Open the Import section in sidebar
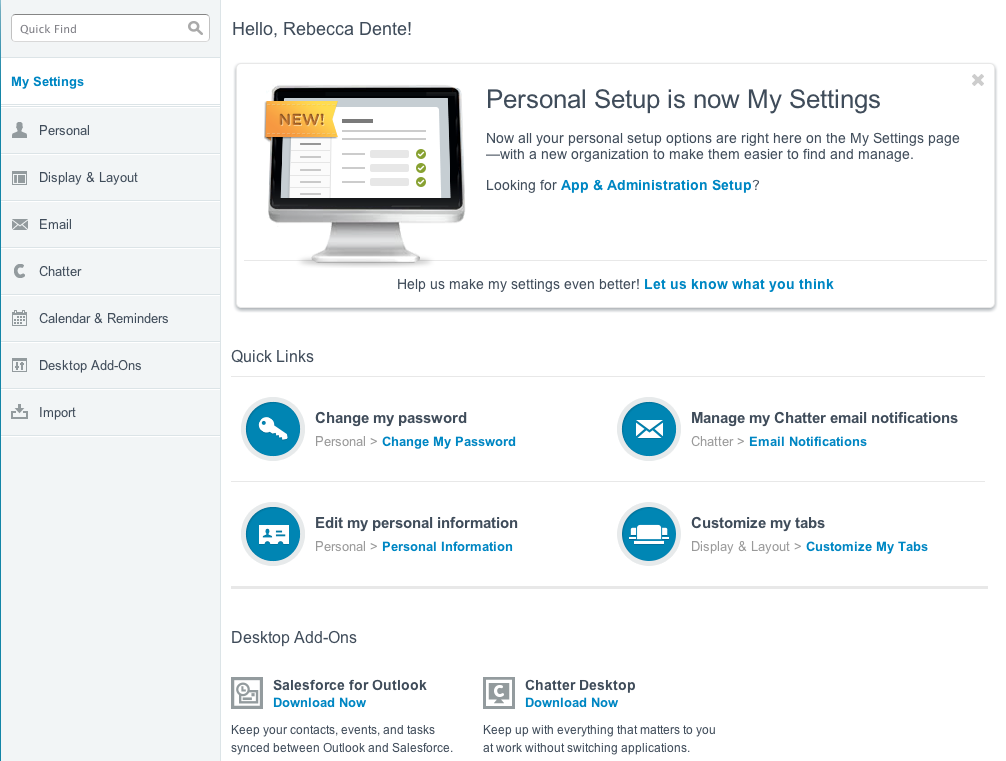Viewport: 1006px width, 761px height. (x=57, y=412)
